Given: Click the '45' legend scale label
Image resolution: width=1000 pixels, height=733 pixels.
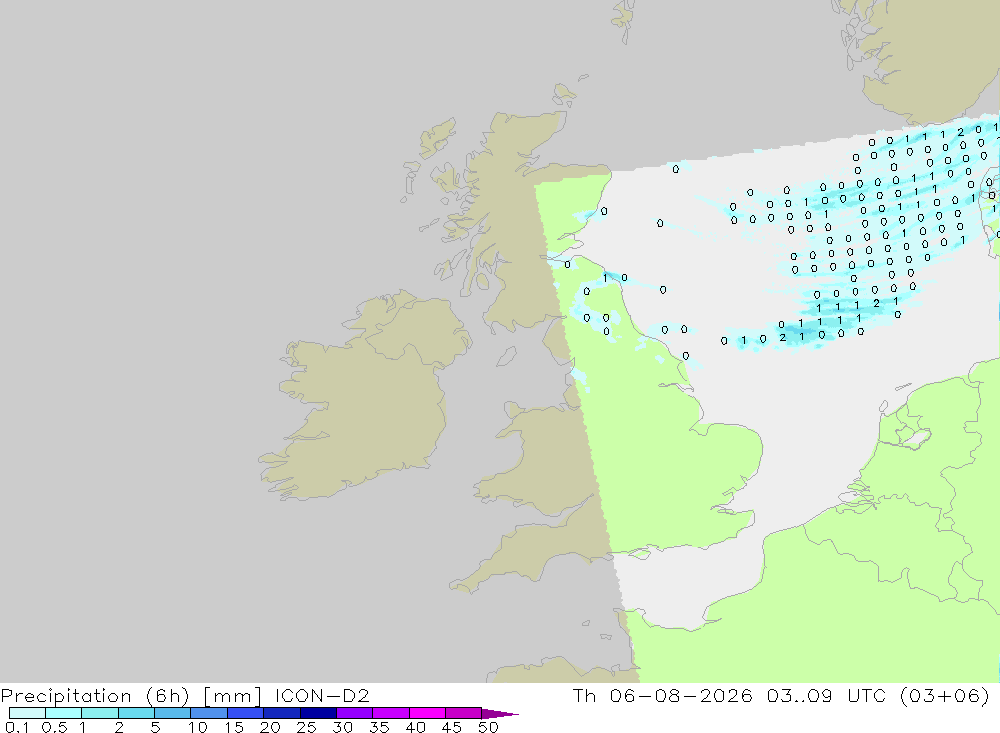Looking at the screenshot, I should pos(452,727).
